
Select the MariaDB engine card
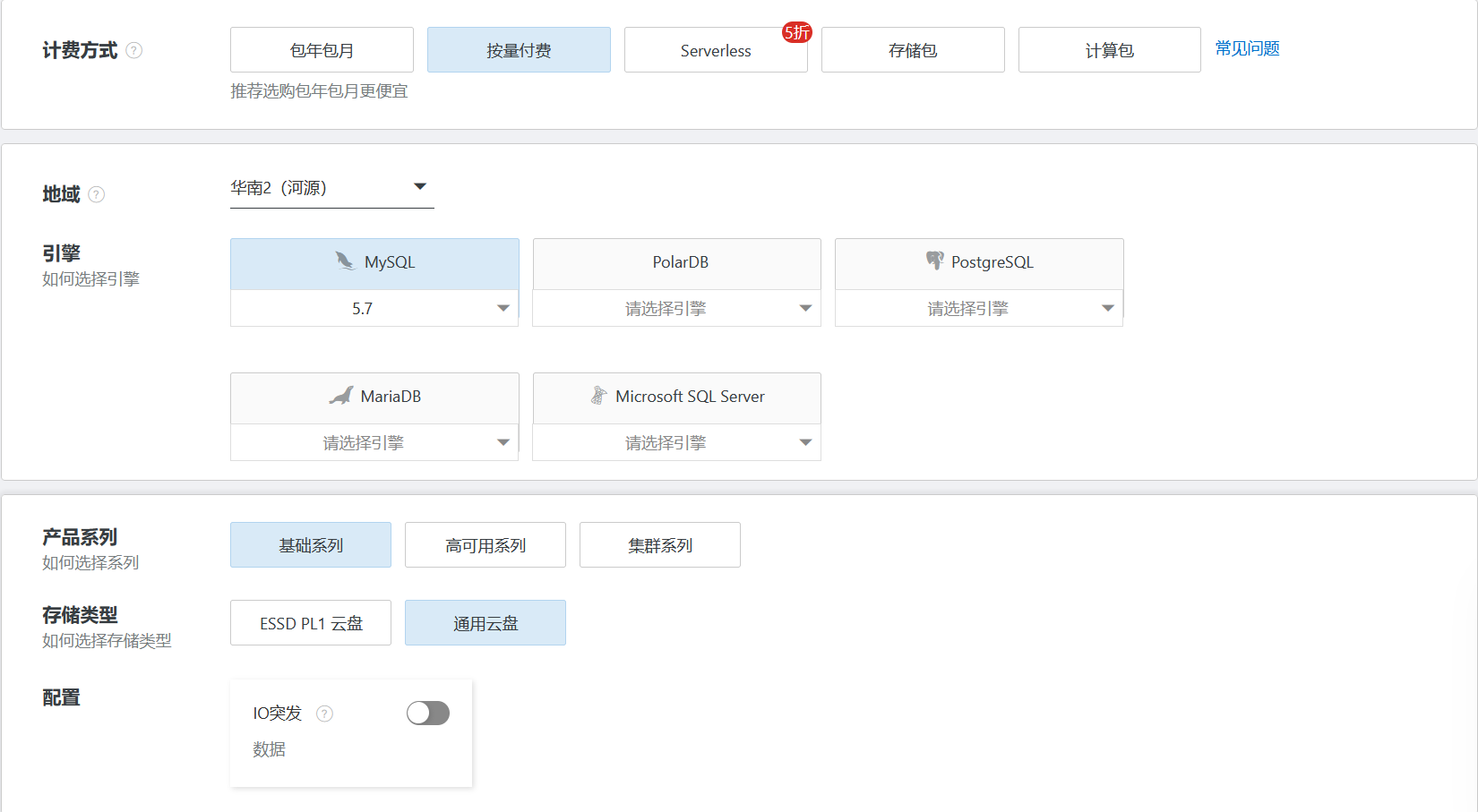374,397
